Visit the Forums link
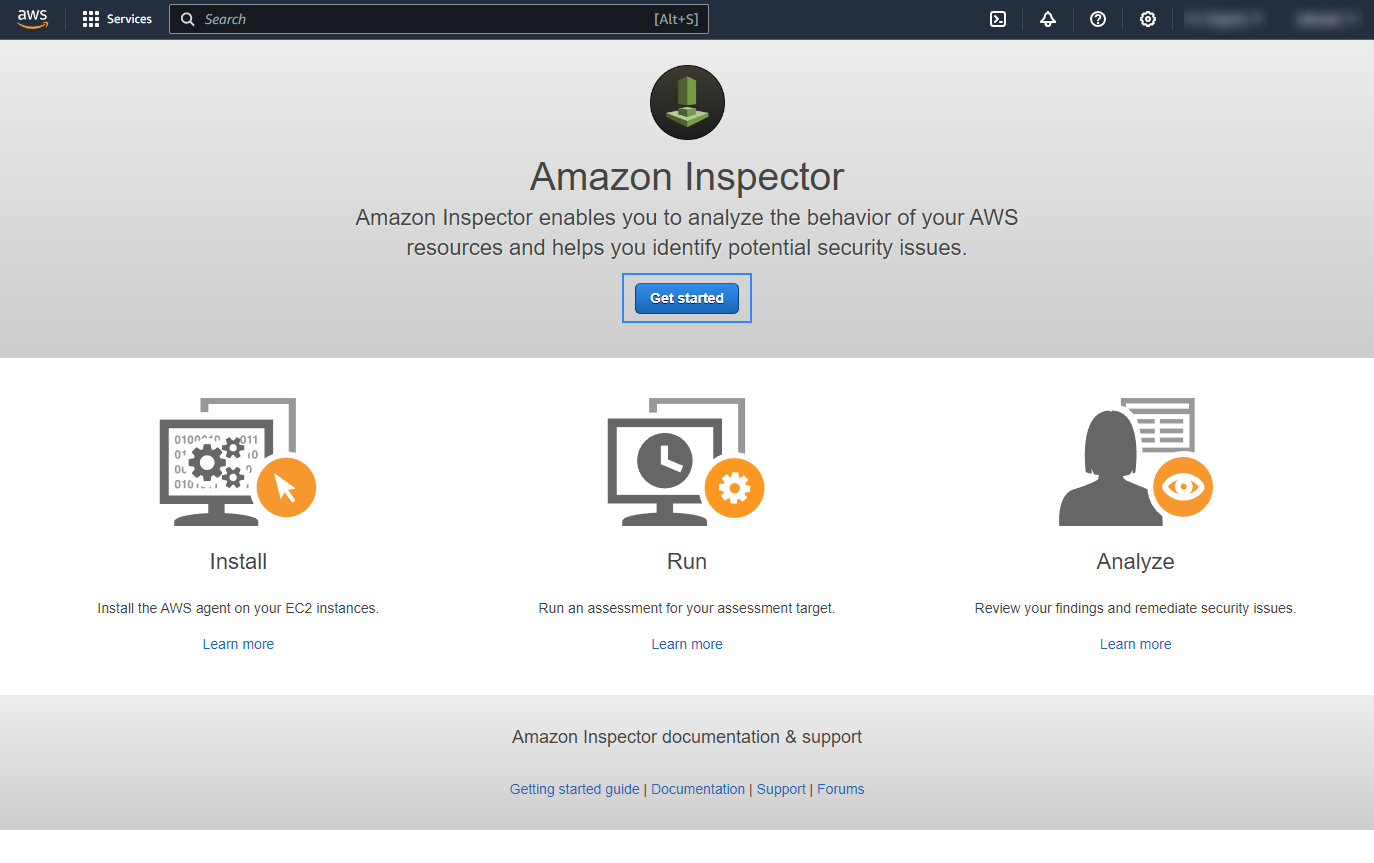This screenshot has height=863, width=1374. point(840,789)
